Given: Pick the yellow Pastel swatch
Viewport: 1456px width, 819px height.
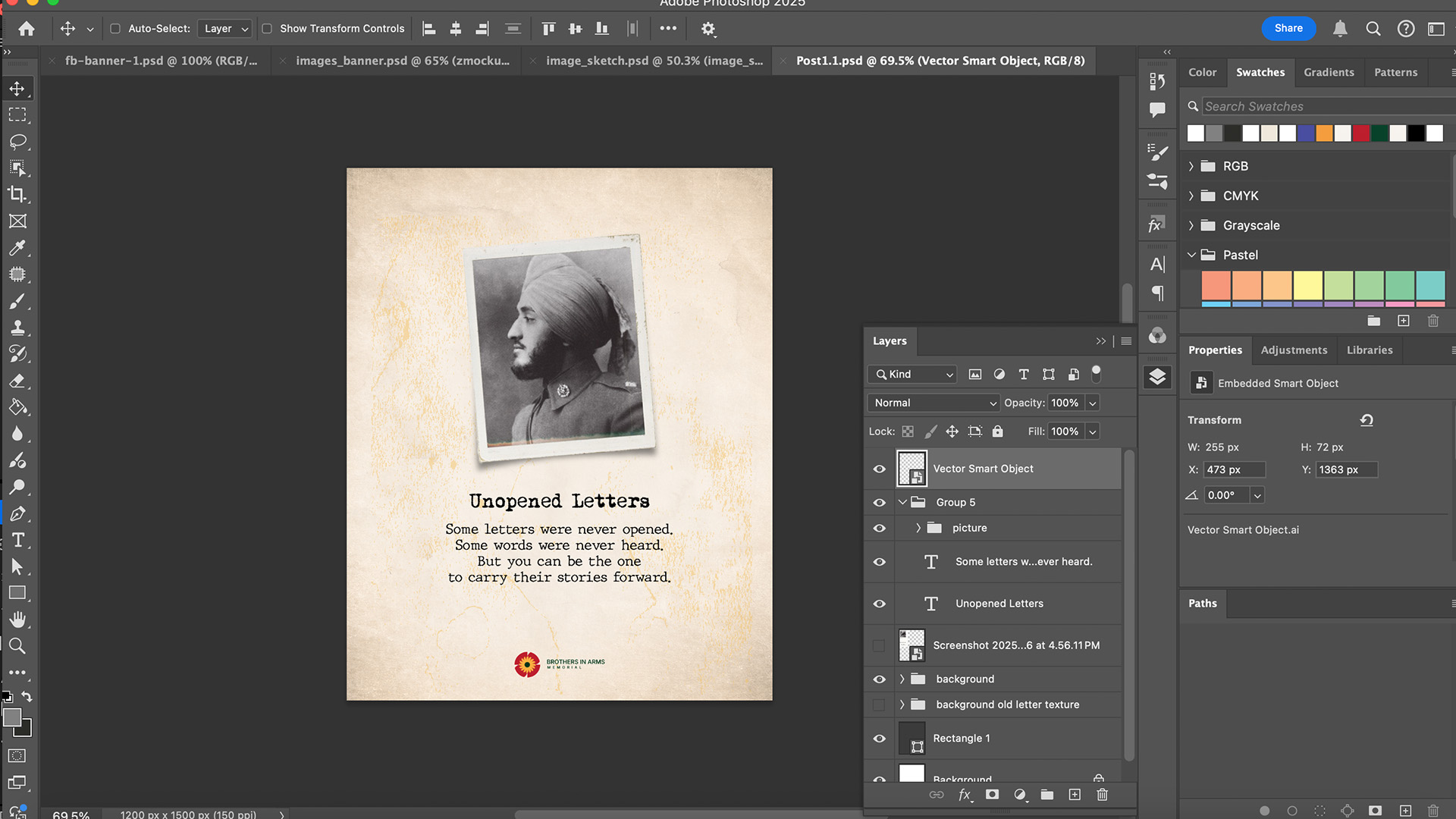Looking at the screenshot, I should click(1307, 286).
